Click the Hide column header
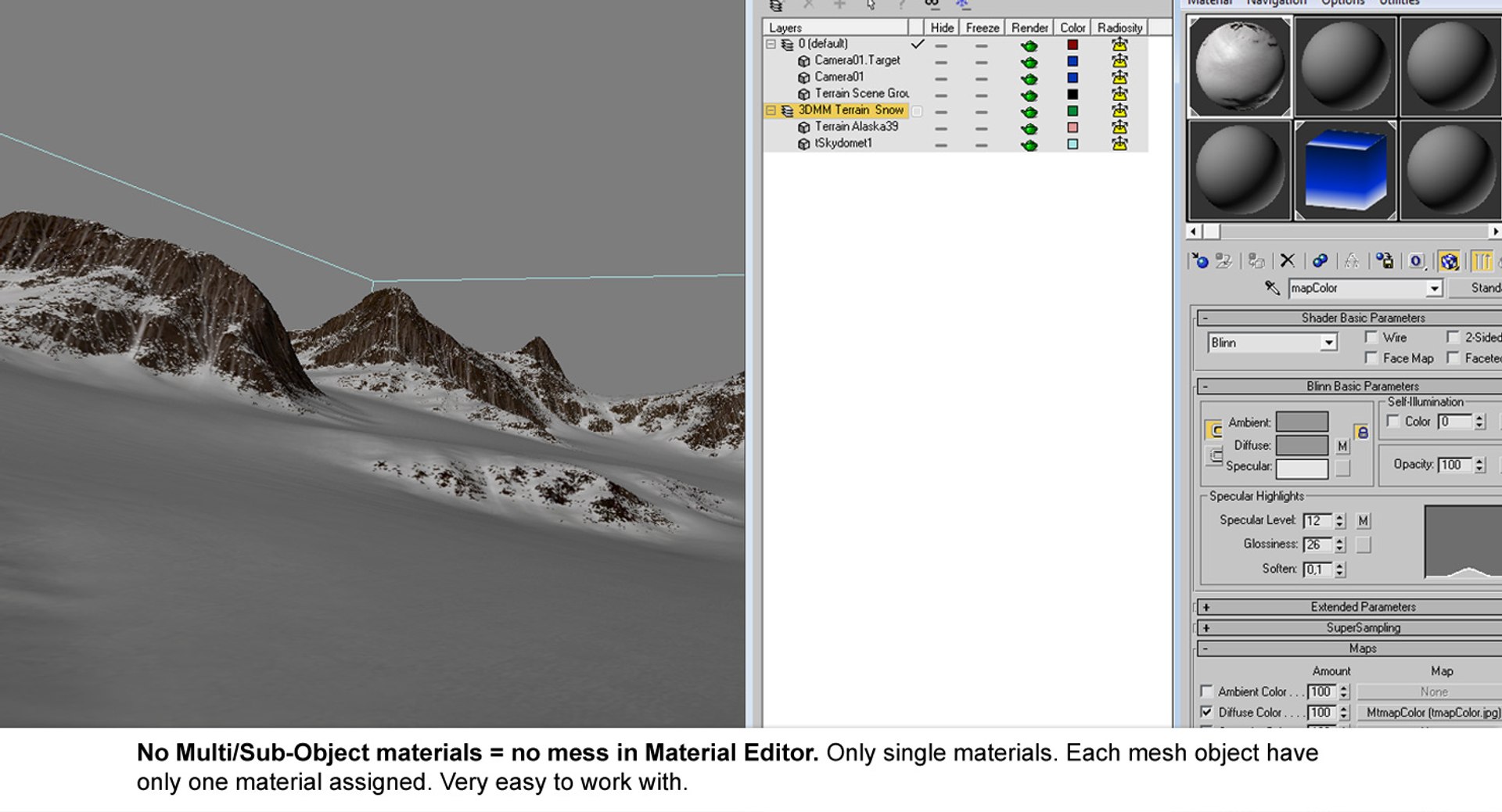This screenshot has width=1502, height=812. coord(942,27)
